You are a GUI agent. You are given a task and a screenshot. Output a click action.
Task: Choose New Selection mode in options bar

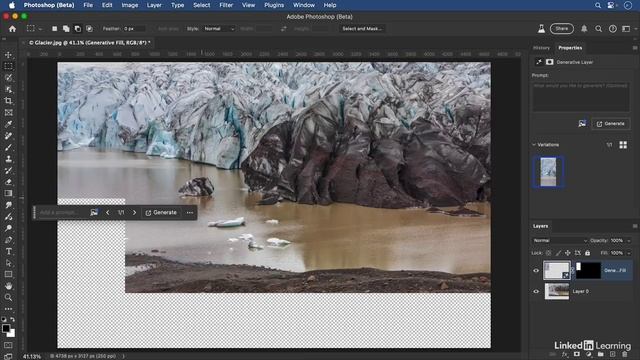(54, 29)
